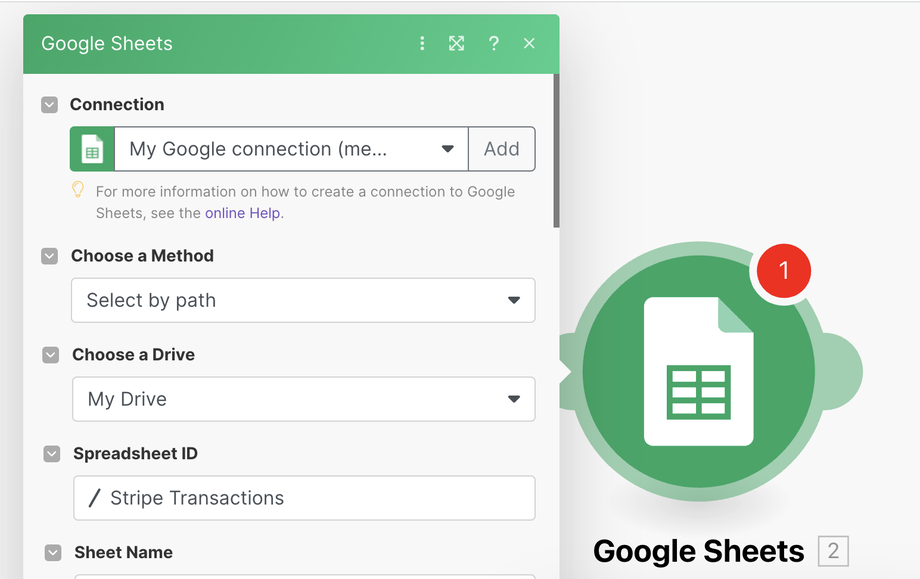
Task: Click the right connector of the Sheets module
Action: pyautogui.click(x=841, y=371)
